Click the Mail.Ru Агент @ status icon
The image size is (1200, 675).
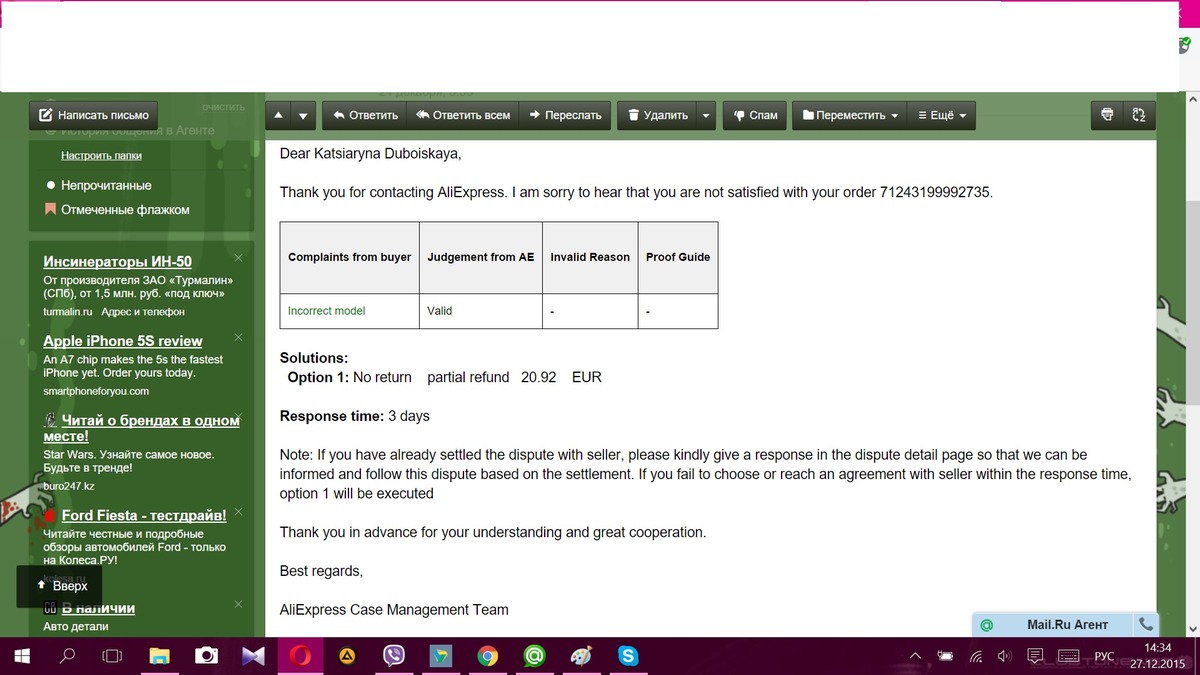pos(987,625)
